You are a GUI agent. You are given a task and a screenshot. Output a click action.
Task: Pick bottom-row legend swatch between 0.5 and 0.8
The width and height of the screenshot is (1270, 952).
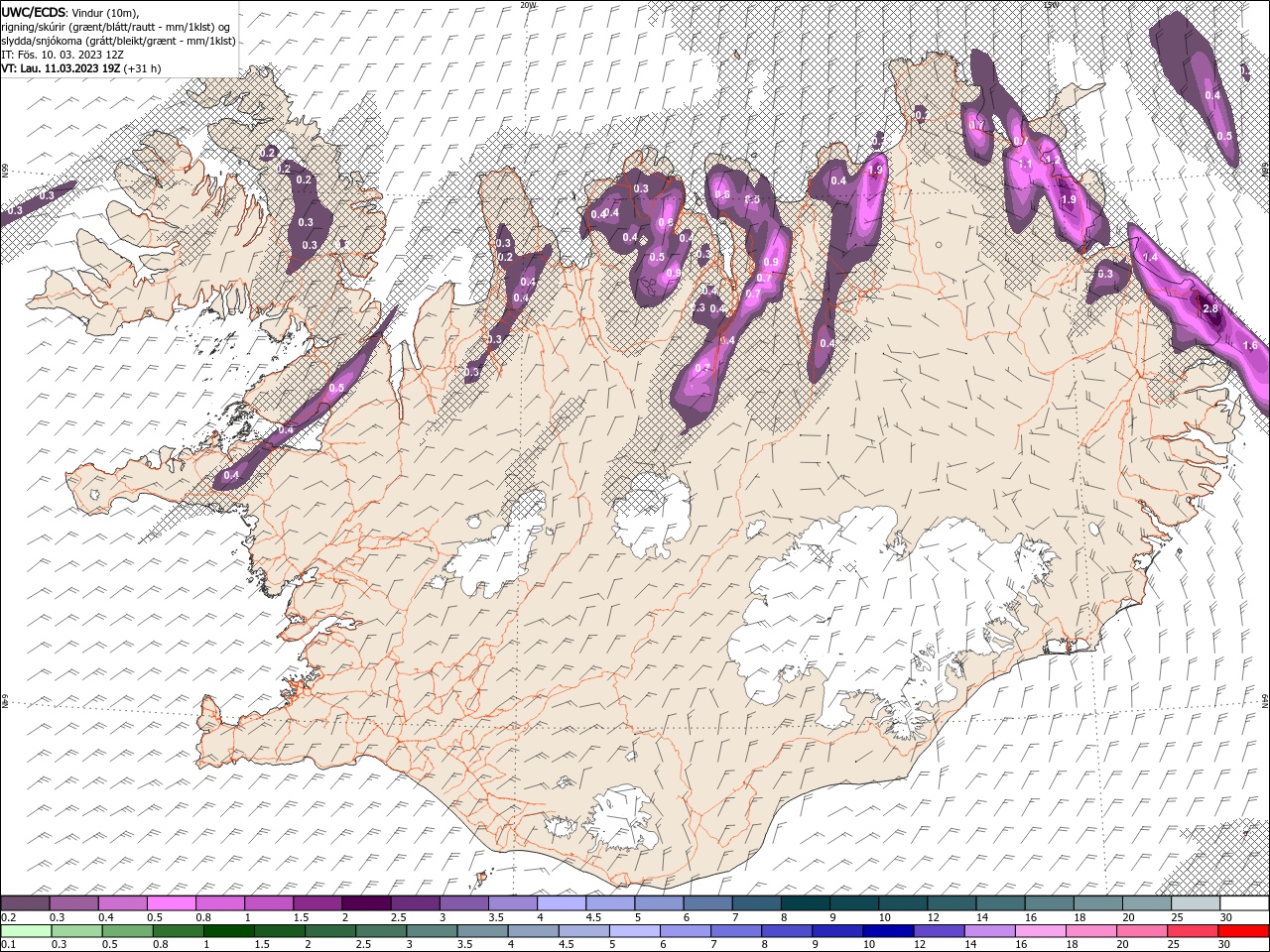point(127,931)
